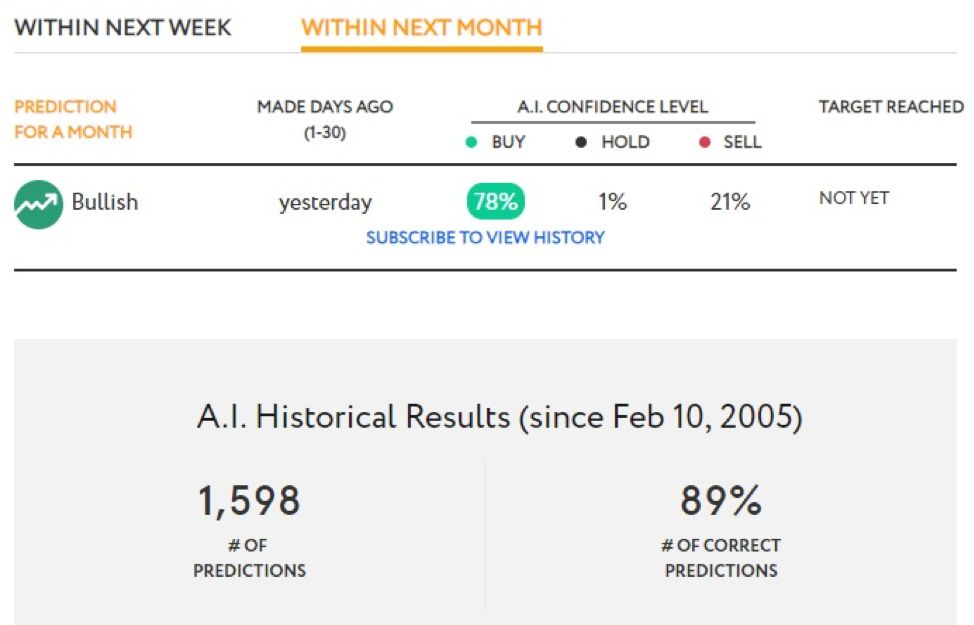Switch to the Within Next Week tab
Screen dimensions: 974x625
click(x=123, y=27)
